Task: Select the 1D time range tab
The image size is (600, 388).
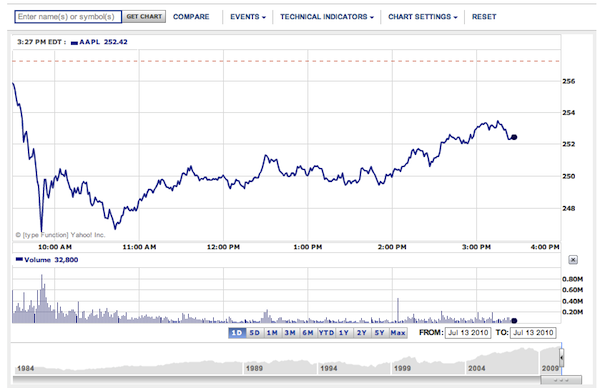Action: [237, 333]
